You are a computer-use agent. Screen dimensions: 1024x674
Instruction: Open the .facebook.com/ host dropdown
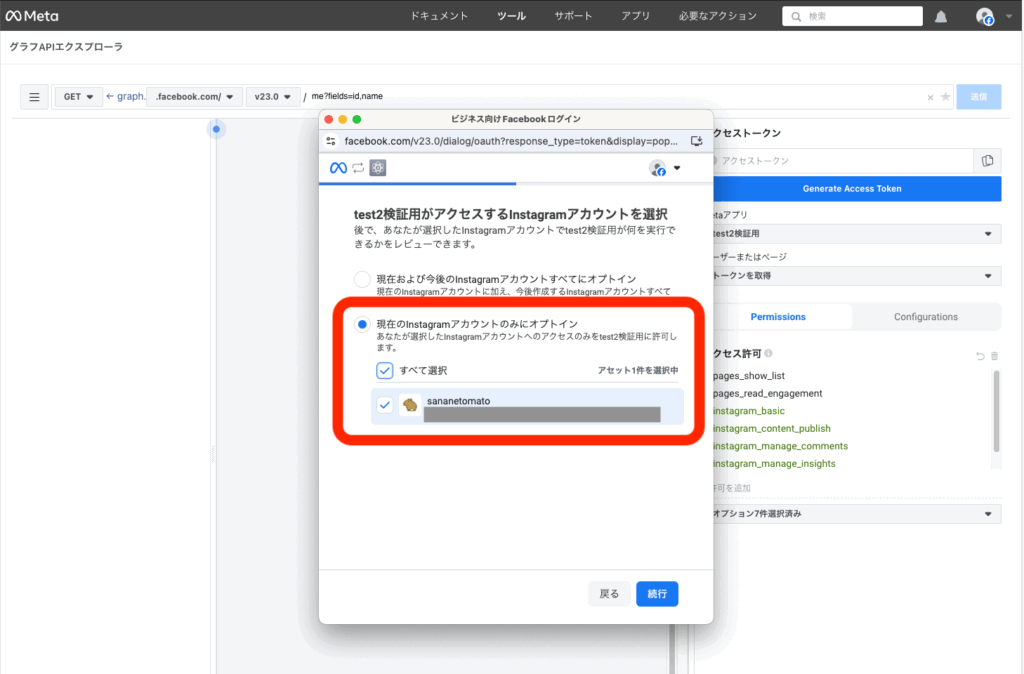coord(195,97)
